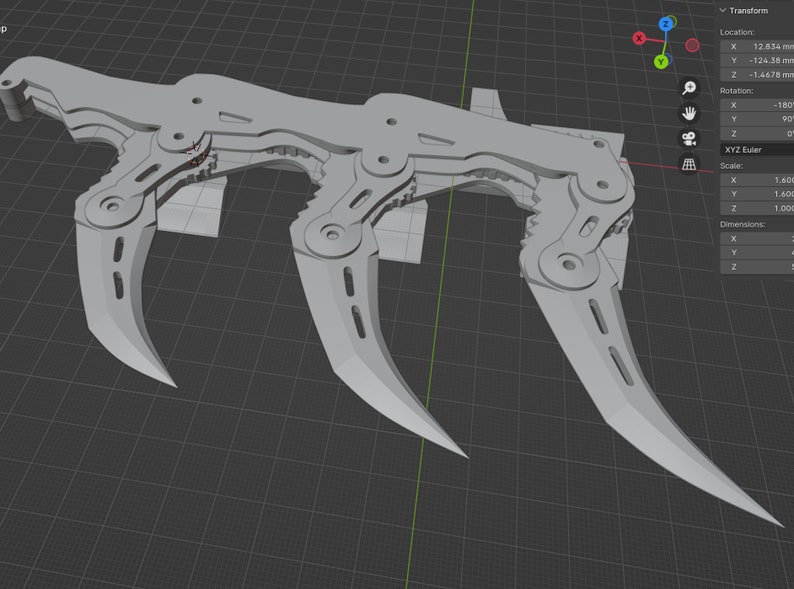Activate the pan view hand icon
794x589 pixels.
pos(689,113)
